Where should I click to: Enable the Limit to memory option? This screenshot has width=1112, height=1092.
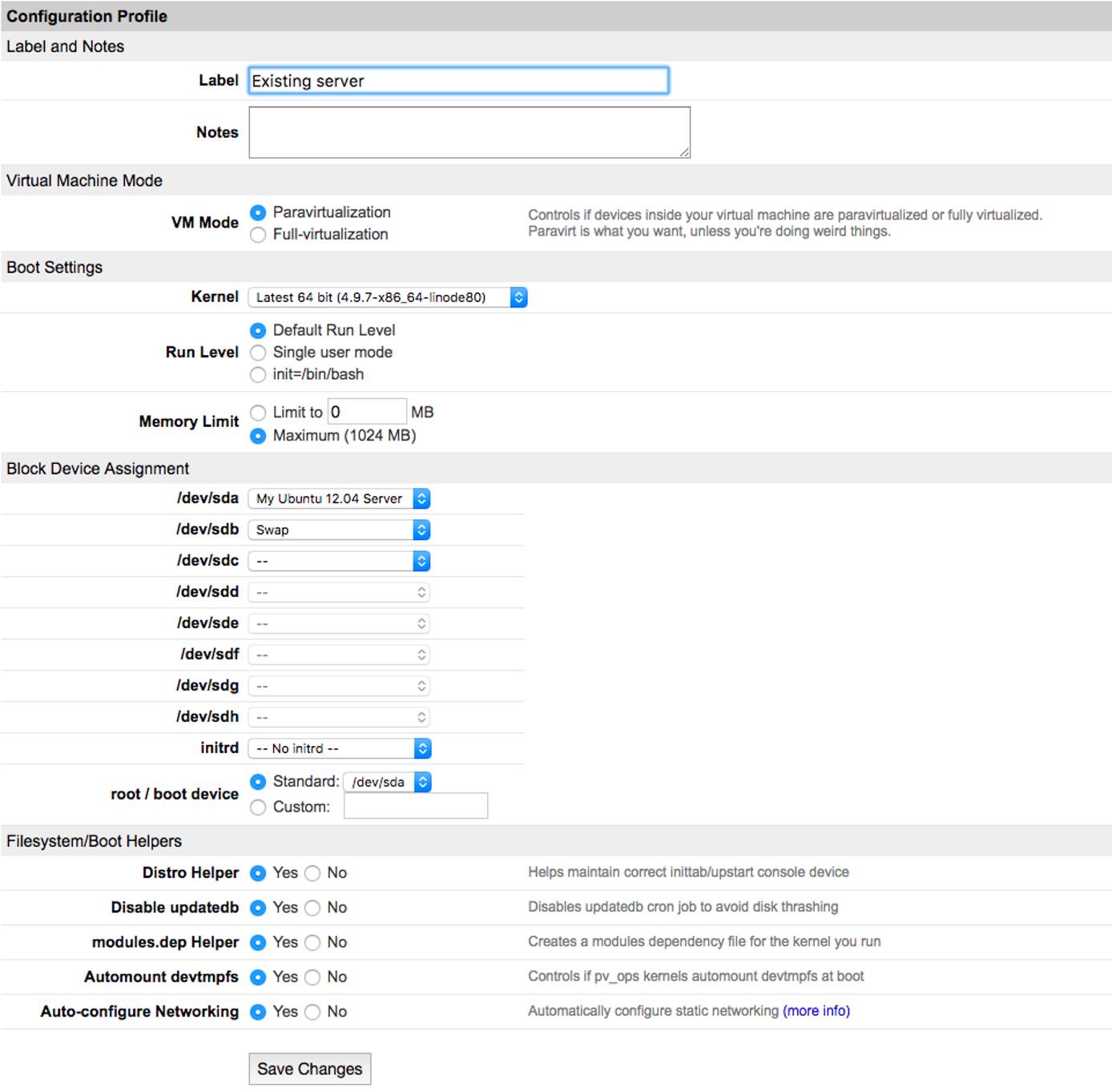point(257,411)
